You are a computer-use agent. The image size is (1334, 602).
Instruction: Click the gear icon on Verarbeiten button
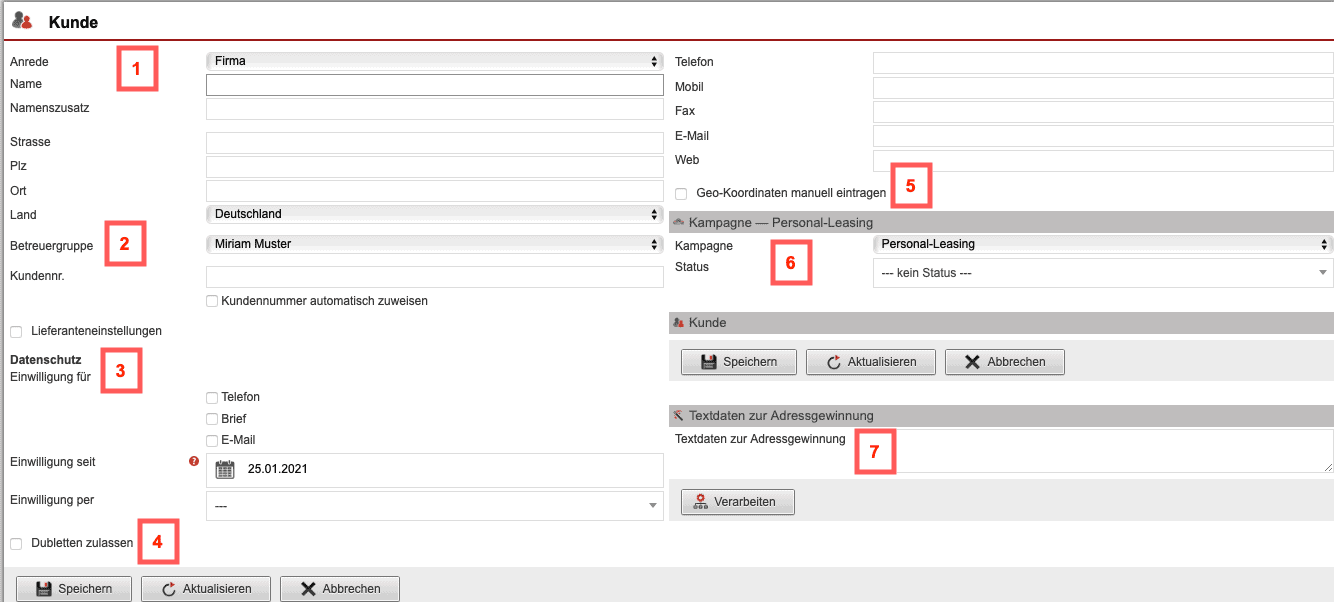700,502
